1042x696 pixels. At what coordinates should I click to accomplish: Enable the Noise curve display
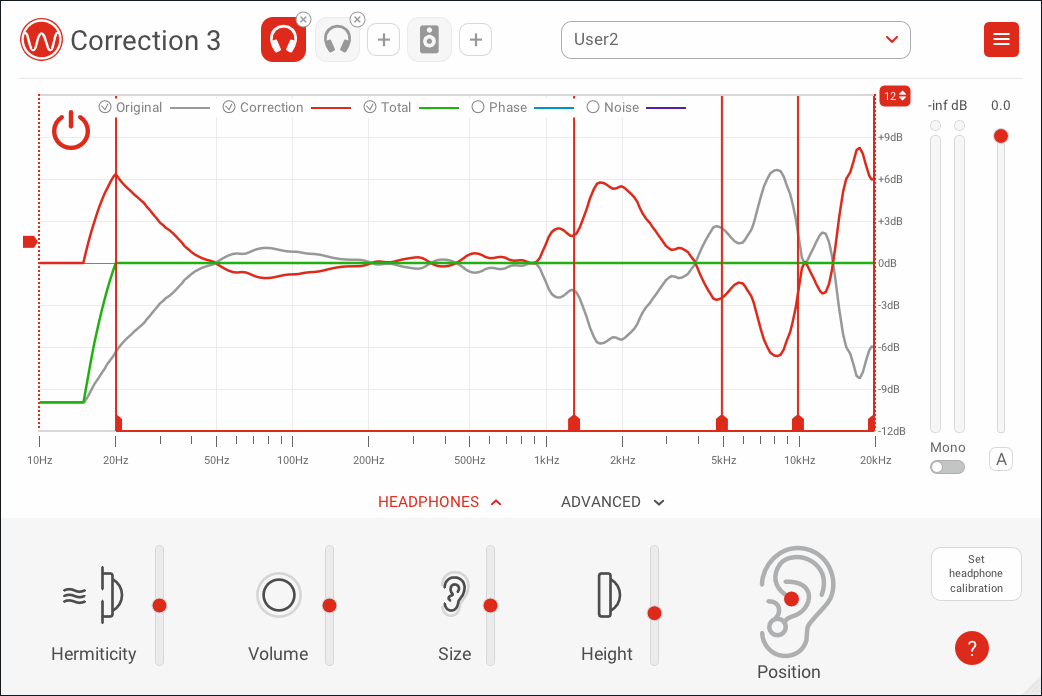[x=593, y=107]
